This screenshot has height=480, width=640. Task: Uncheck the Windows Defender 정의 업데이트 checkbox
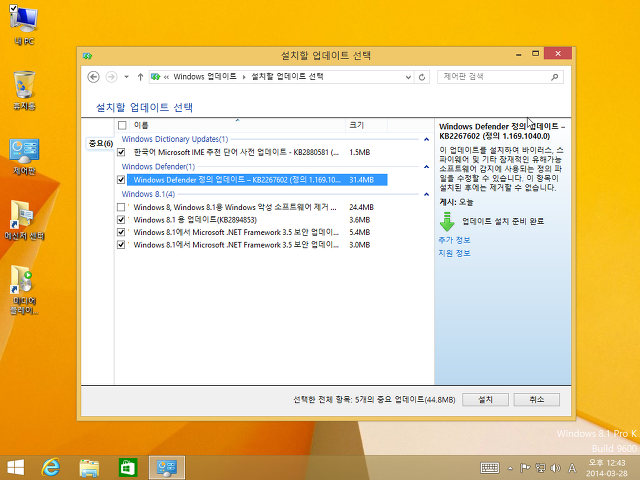point(121,180)
